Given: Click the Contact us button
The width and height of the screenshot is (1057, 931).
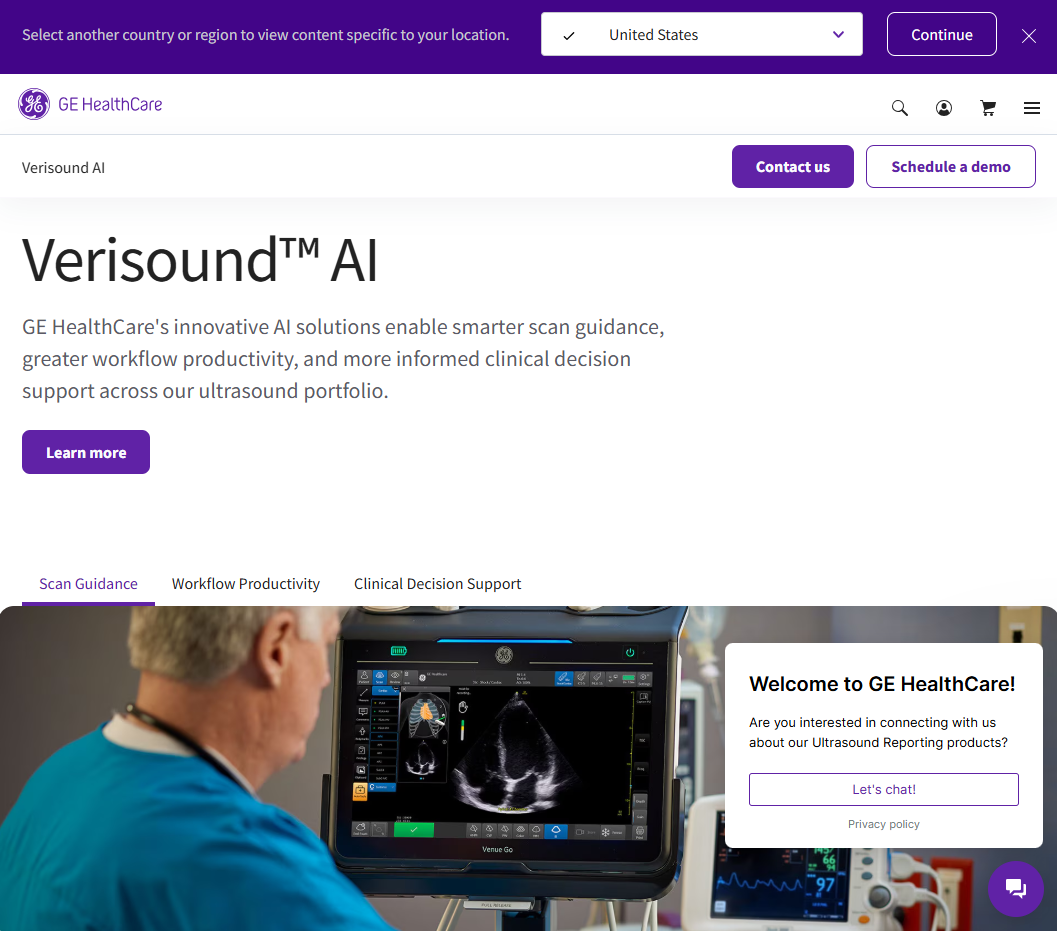Looking at the screenshot, I should pyautogui.click(x=793, y=167).
